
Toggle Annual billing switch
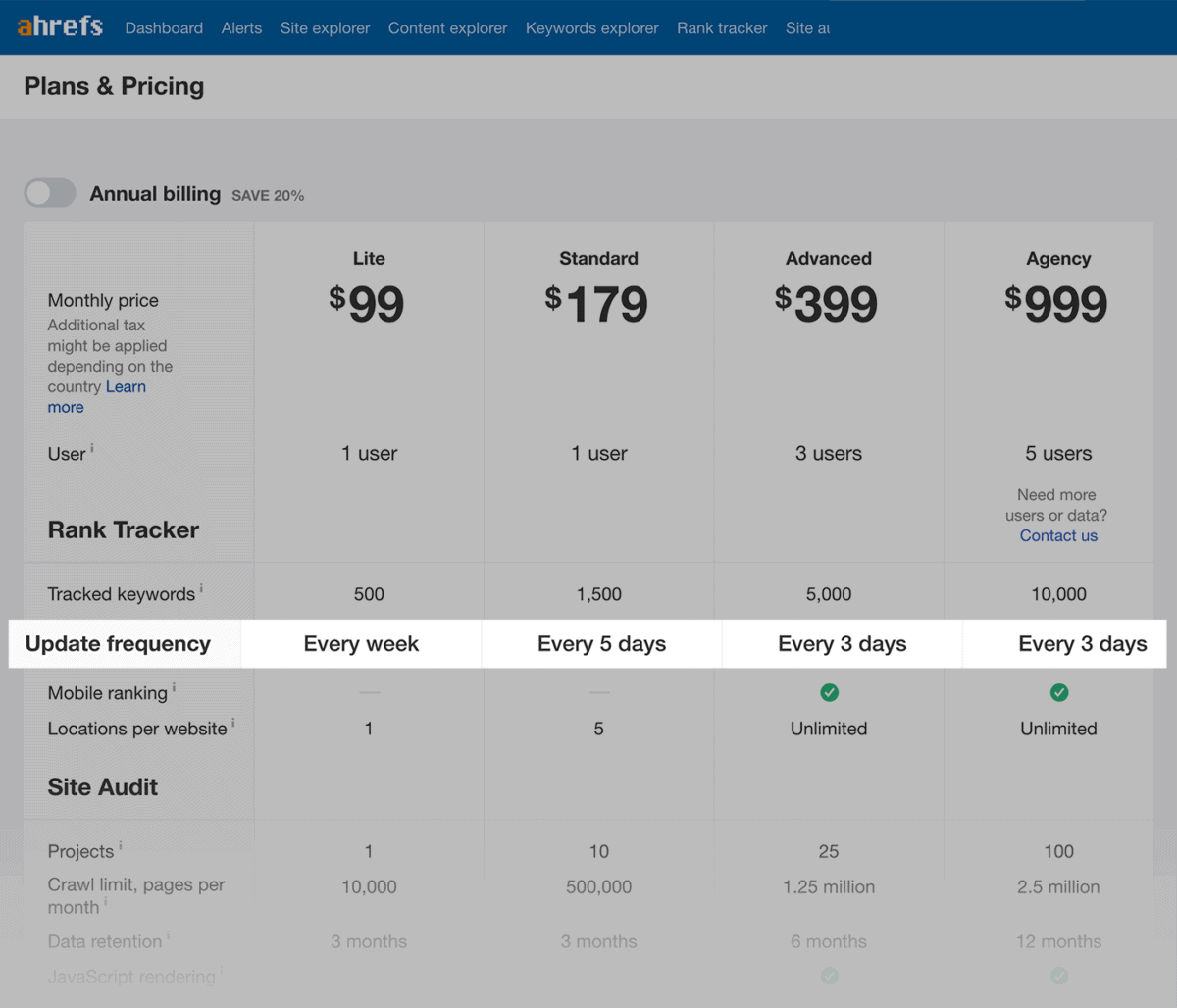pos(50,193)
